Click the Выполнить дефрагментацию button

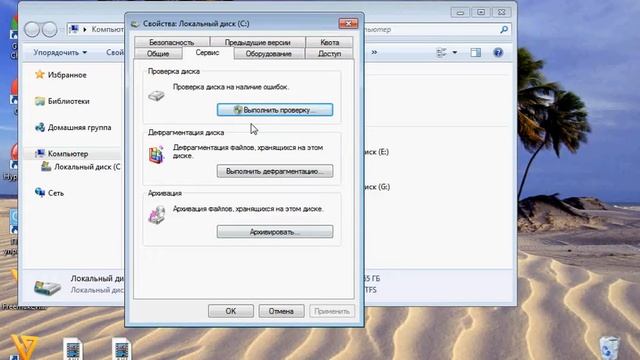pos(275,171)
